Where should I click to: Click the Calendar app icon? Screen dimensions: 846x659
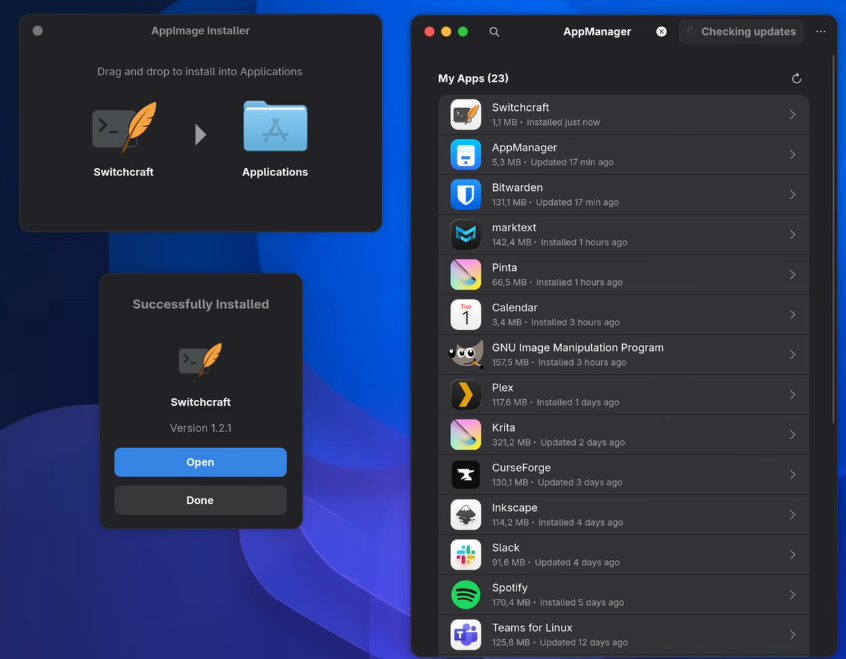[466, 315]
